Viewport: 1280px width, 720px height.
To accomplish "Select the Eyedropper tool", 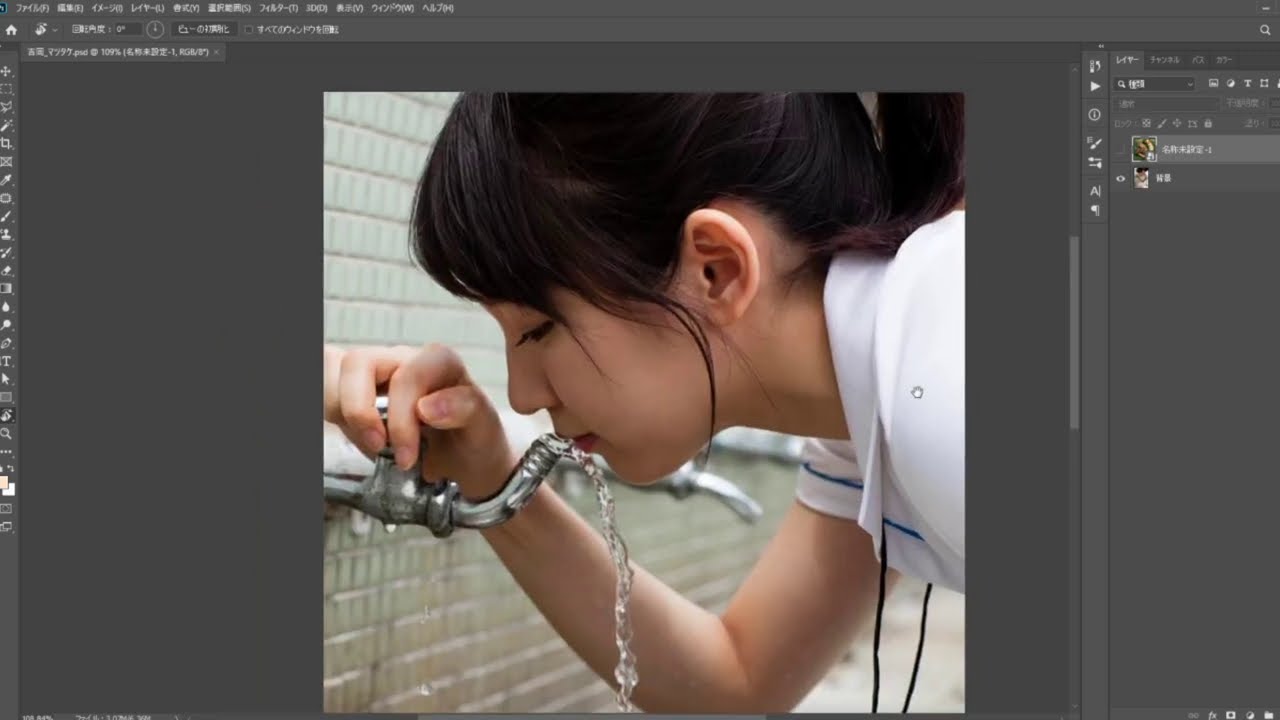I will 7,180.
